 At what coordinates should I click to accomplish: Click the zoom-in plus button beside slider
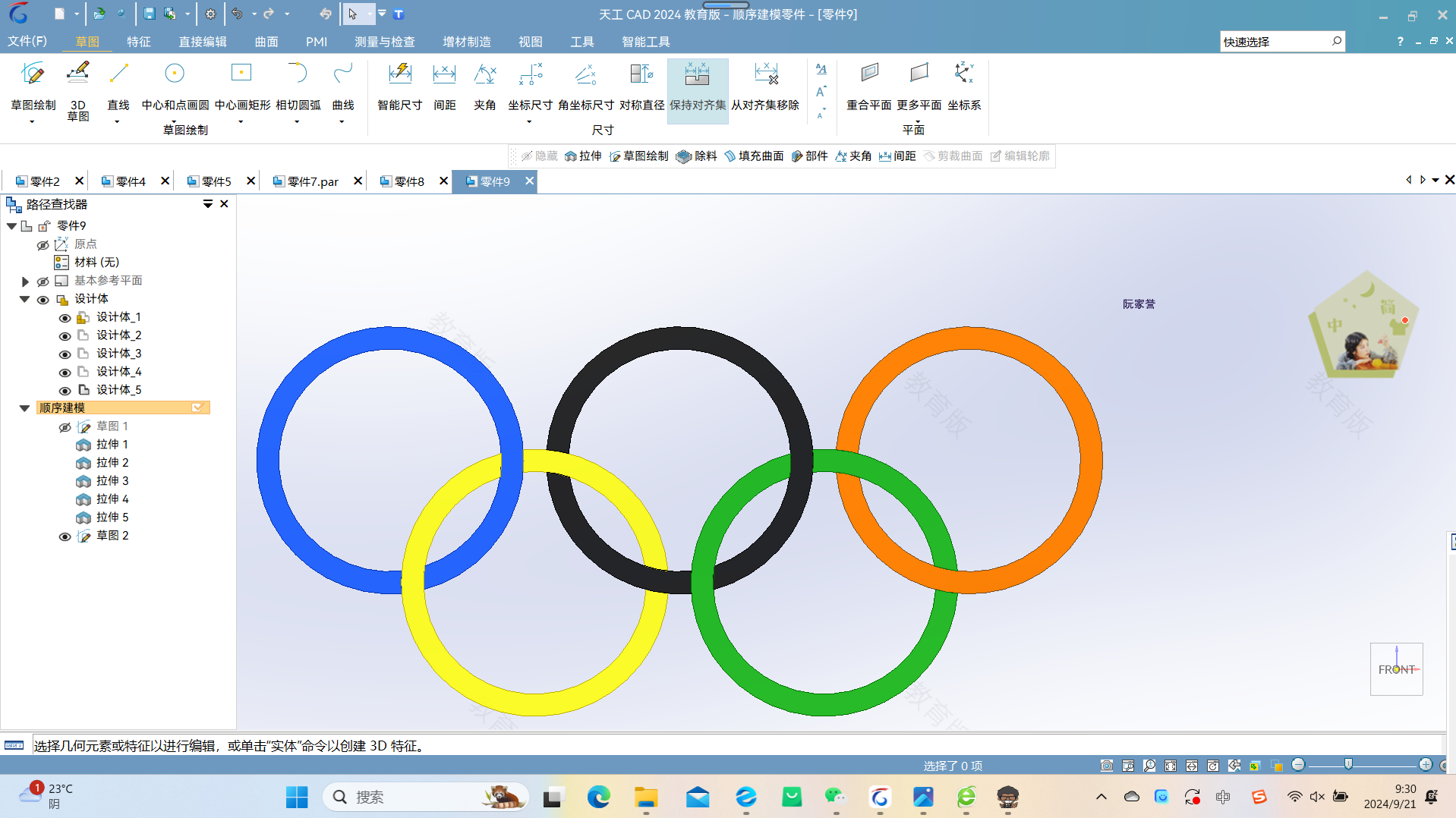[1426, 765]
